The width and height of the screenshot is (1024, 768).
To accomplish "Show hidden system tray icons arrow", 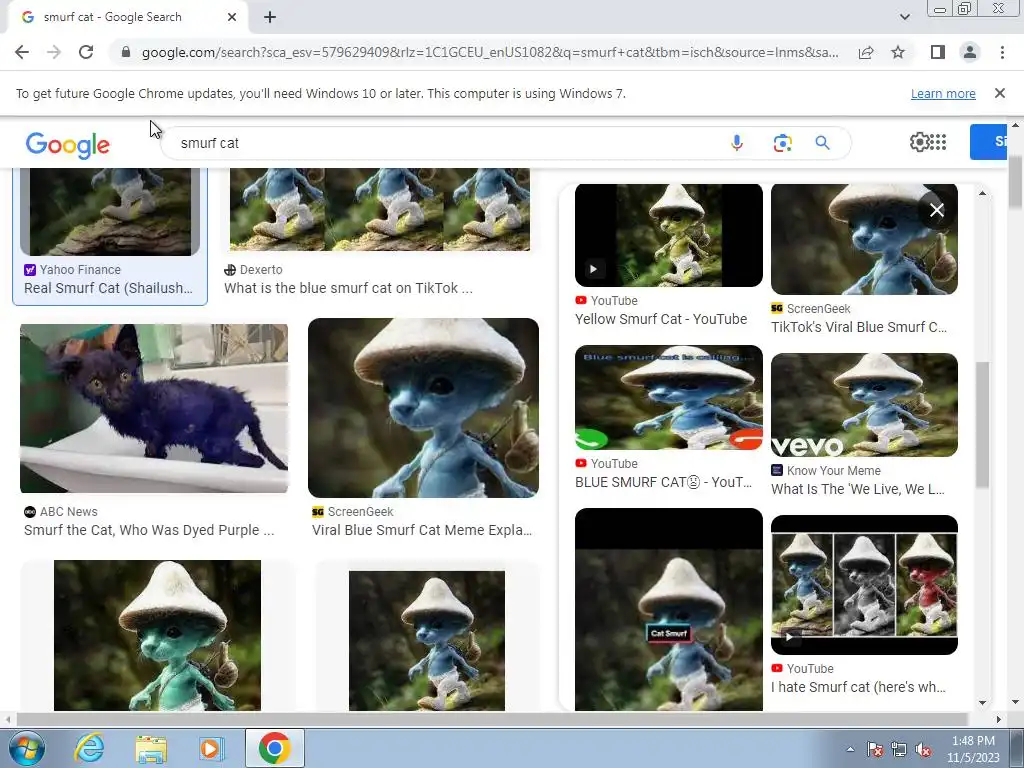I will [850, 749].
